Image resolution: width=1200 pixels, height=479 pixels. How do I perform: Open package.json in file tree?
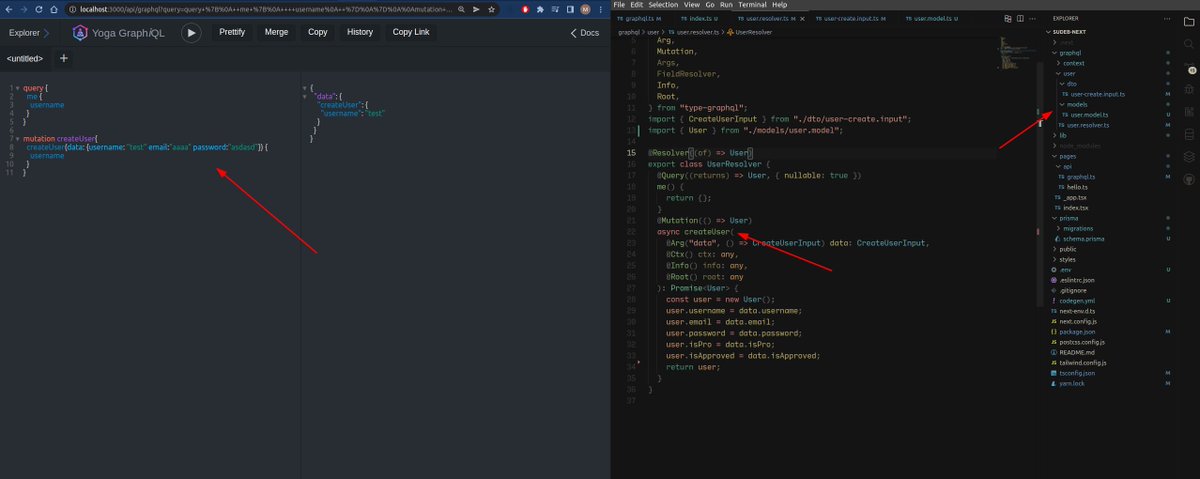pyautogui.click(x=1074, y=331)
